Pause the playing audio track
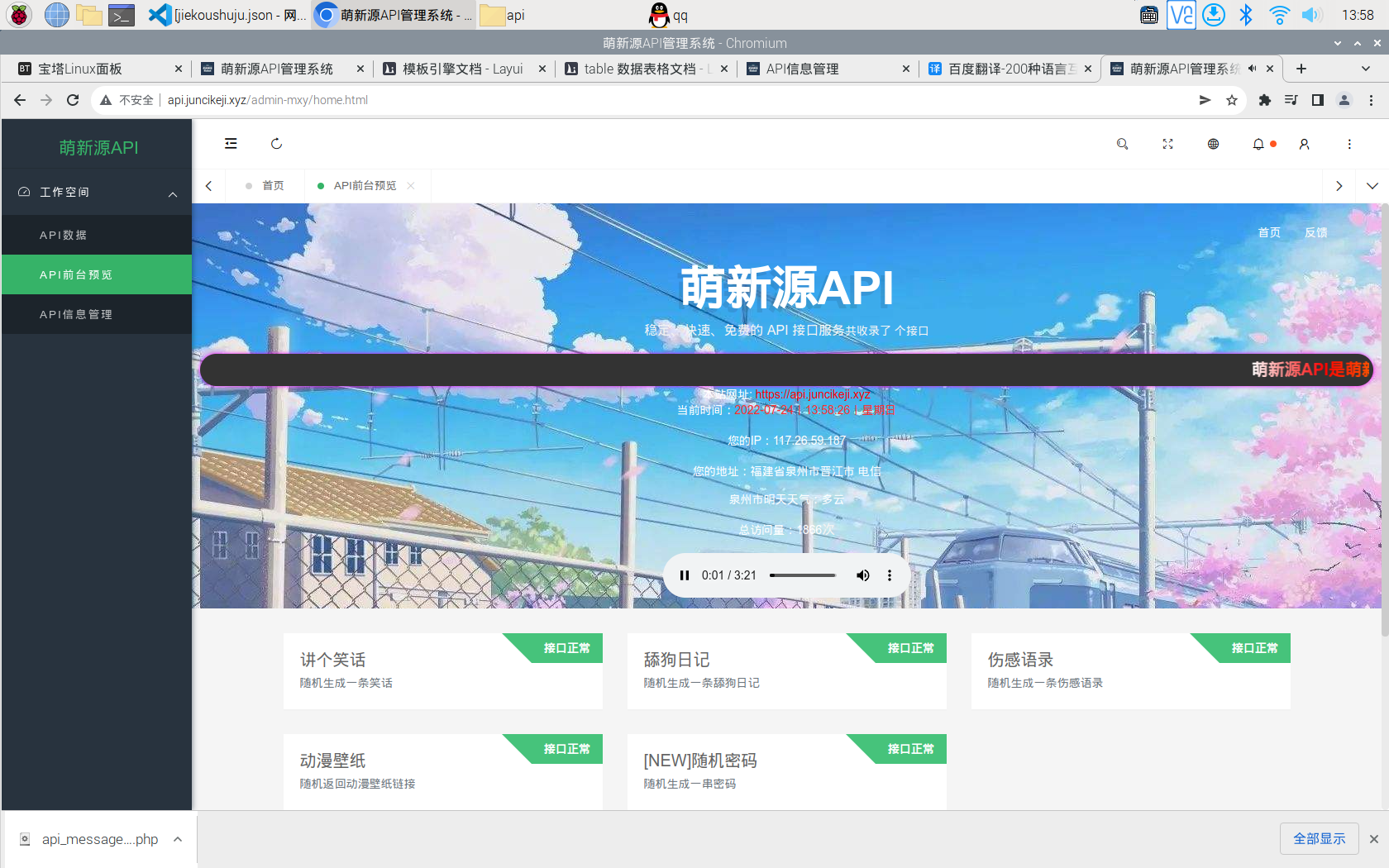Screen dimensions: 1389x868 [x=685, y=575]
